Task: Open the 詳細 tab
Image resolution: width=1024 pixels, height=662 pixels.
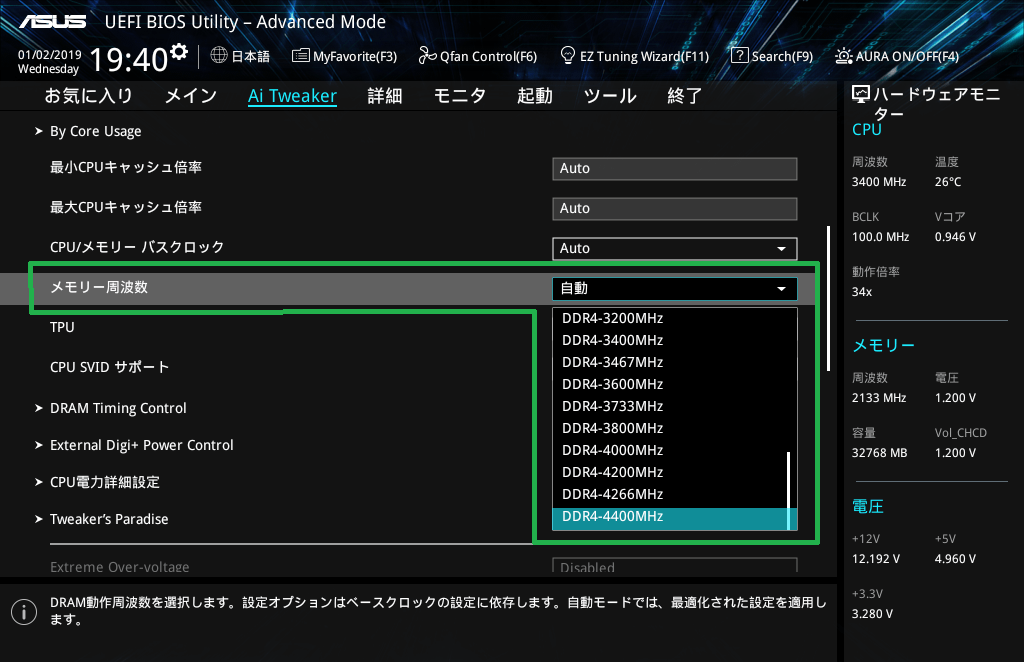Action: (x=385, y=96)
